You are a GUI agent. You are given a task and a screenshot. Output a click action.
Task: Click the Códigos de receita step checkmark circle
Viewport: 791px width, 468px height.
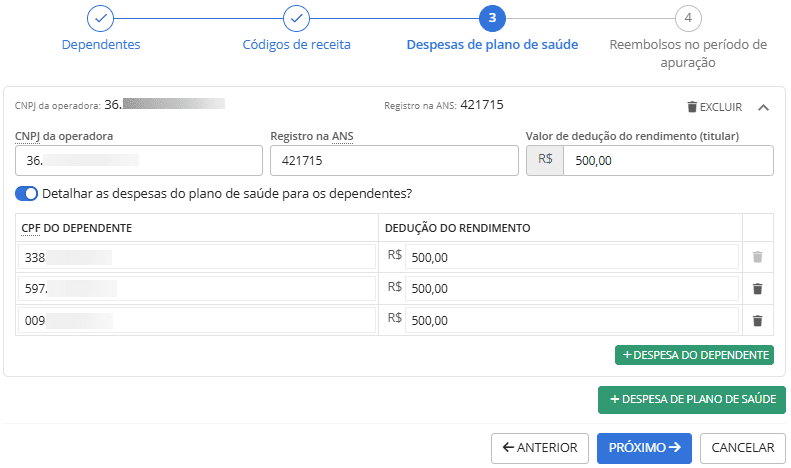click(x=296, y=19)
